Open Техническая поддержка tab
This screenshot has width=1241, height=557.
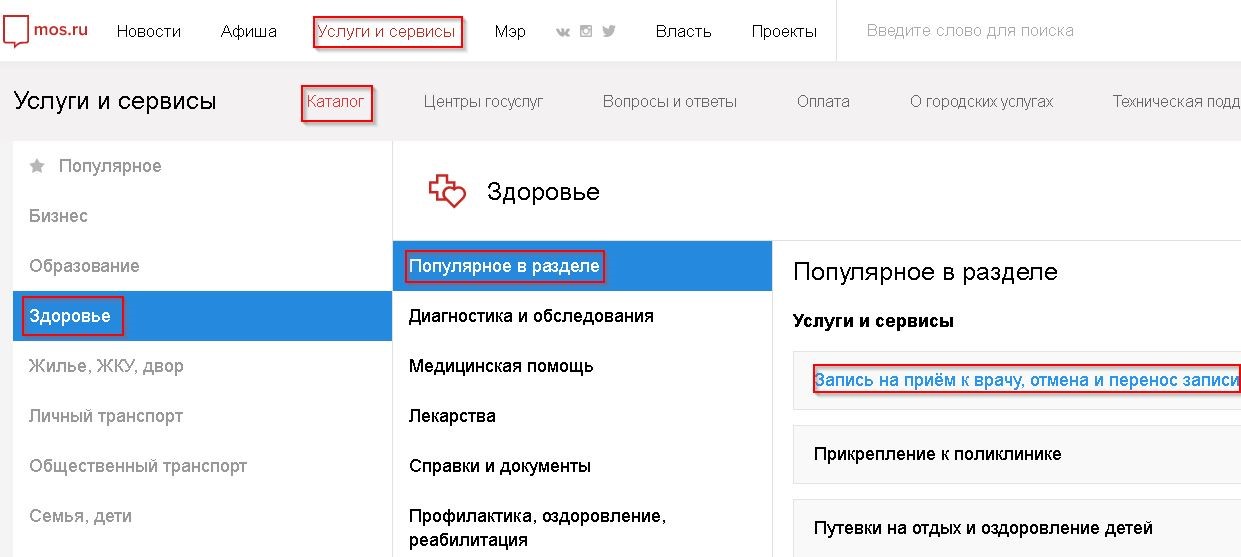coord(1176,101)
